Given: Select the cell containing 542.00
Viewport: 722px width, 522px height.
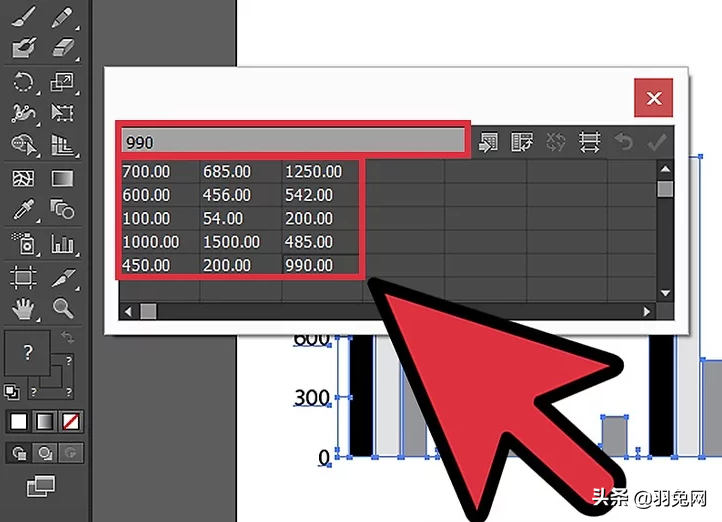Looking at the screenshot, I should [x=321, y=195].
